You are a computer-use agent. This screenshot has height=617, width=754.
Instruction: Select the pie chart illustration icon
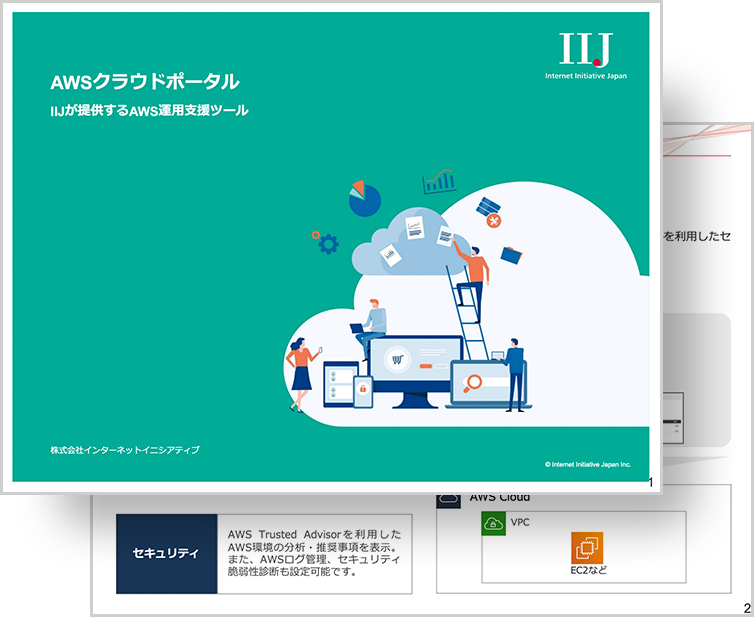pos(364,198)
